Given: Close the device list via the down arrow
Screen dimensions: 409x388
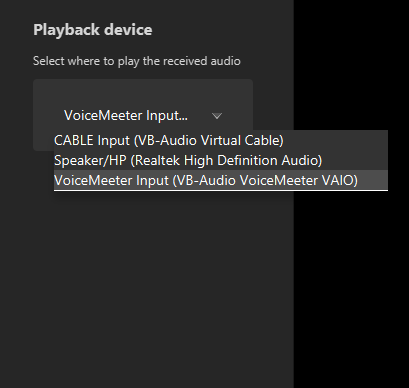Looking at the screenshot, I should [x=217, y=116].
